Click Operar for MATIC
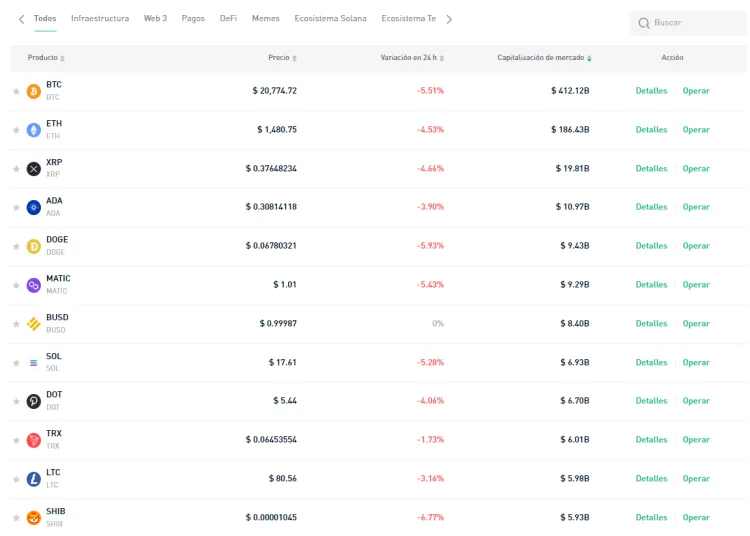 696,285
